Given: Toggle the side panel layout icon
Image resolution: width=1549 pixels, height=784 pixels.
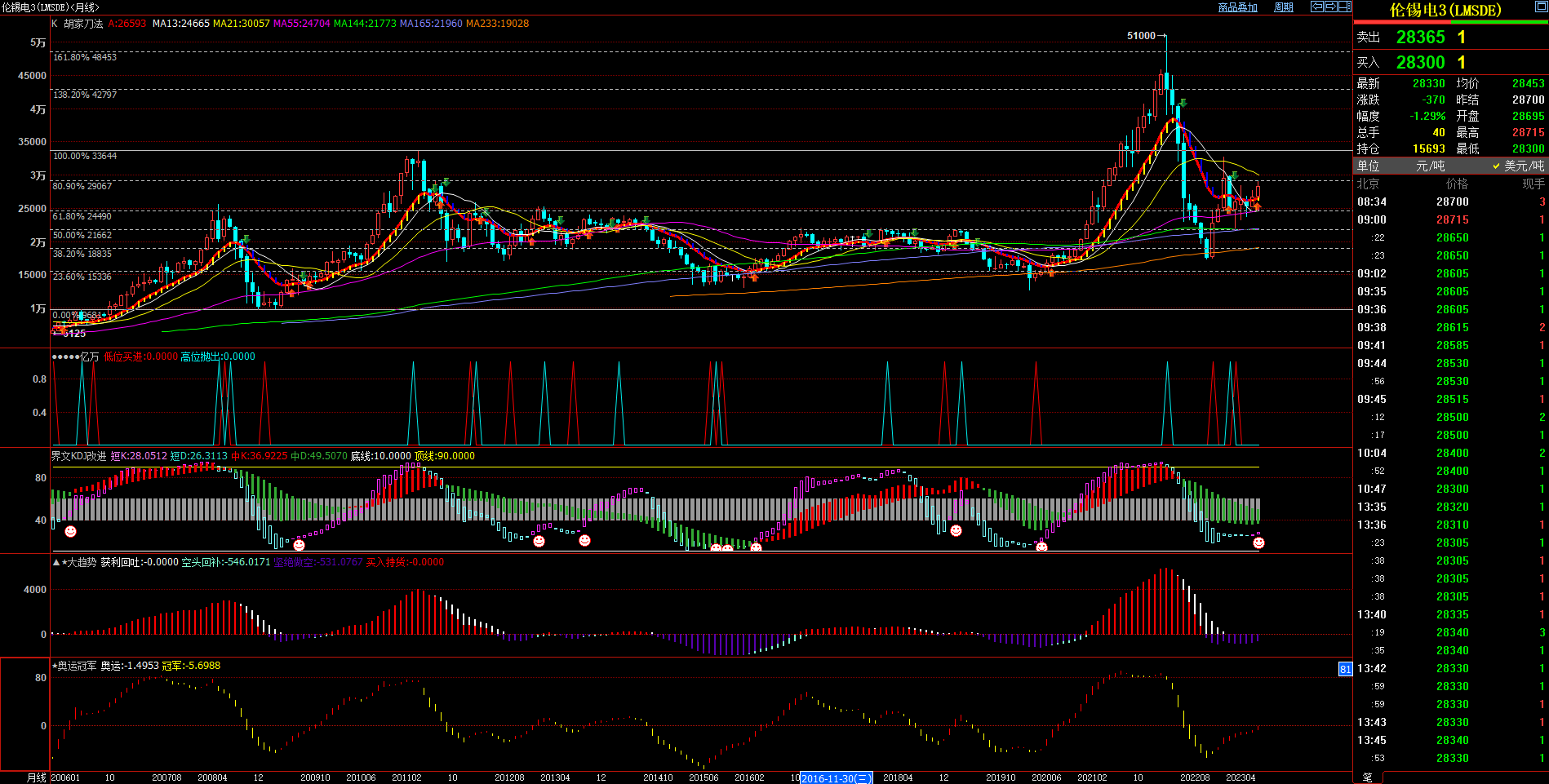Looking at the screenshot, I should point(1344,7).
